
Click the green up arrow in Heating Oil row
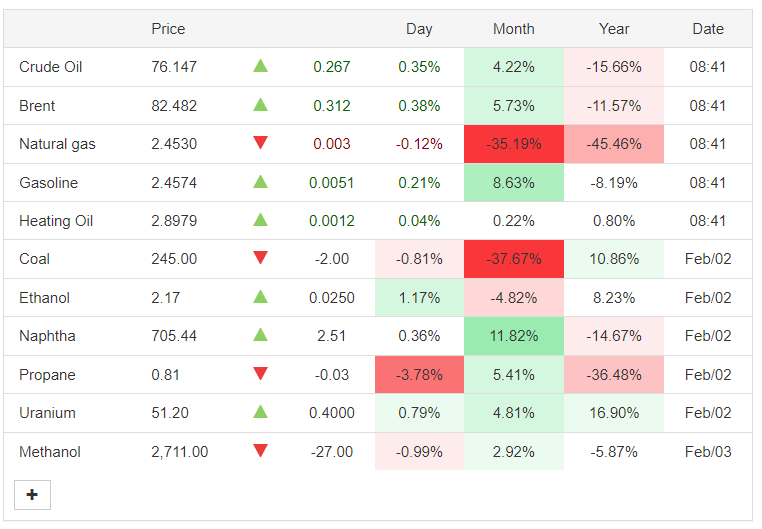[x=260, y=220]
